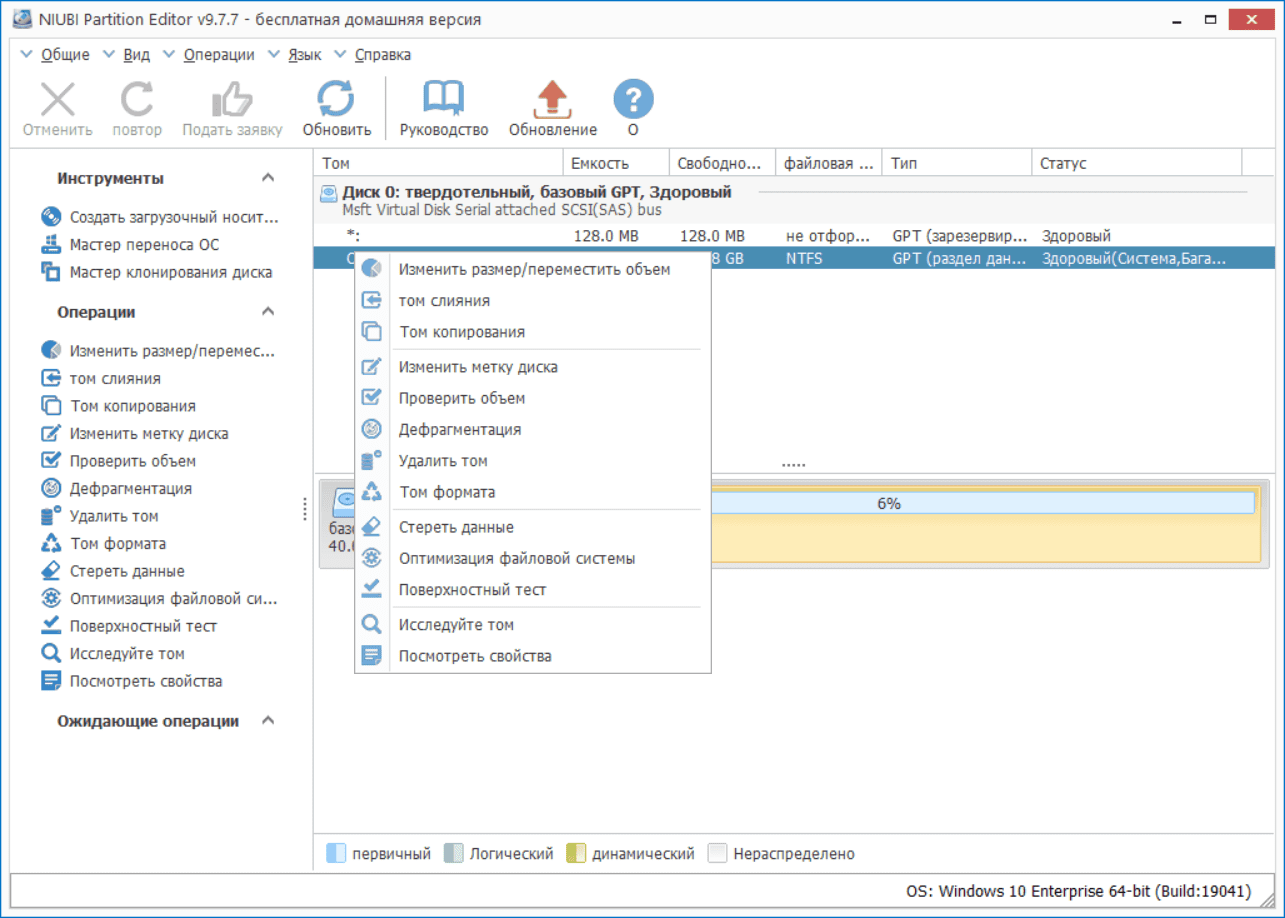Click the 'Подать заявку' apply thumbs-up icon
The width and height of the screenshot is (1285, 918).
232,100
